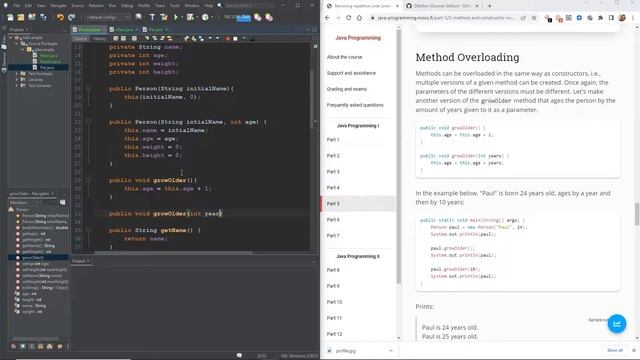
Task: Click the New Project icon in NetBeans toolbar
Action: 20,17
